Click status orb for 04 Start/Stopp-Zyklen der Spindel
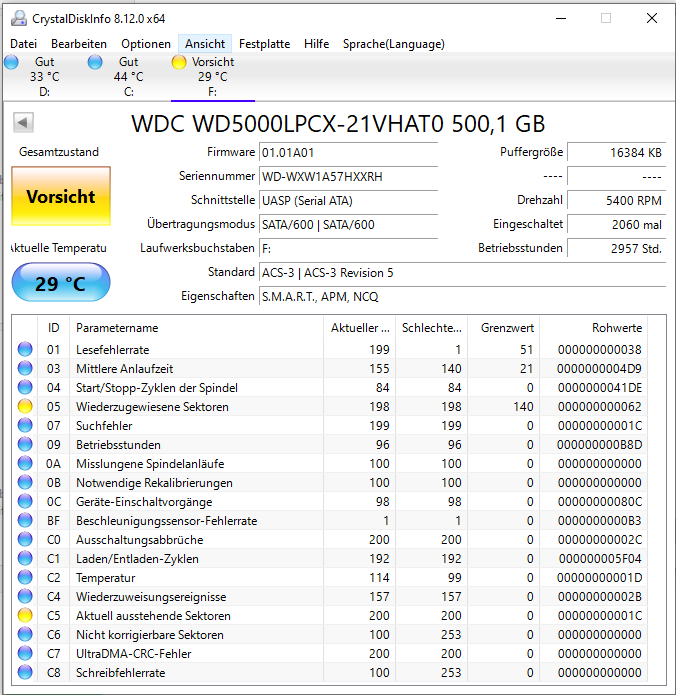This screenshot has height=695, width=676. coord(25,387)
